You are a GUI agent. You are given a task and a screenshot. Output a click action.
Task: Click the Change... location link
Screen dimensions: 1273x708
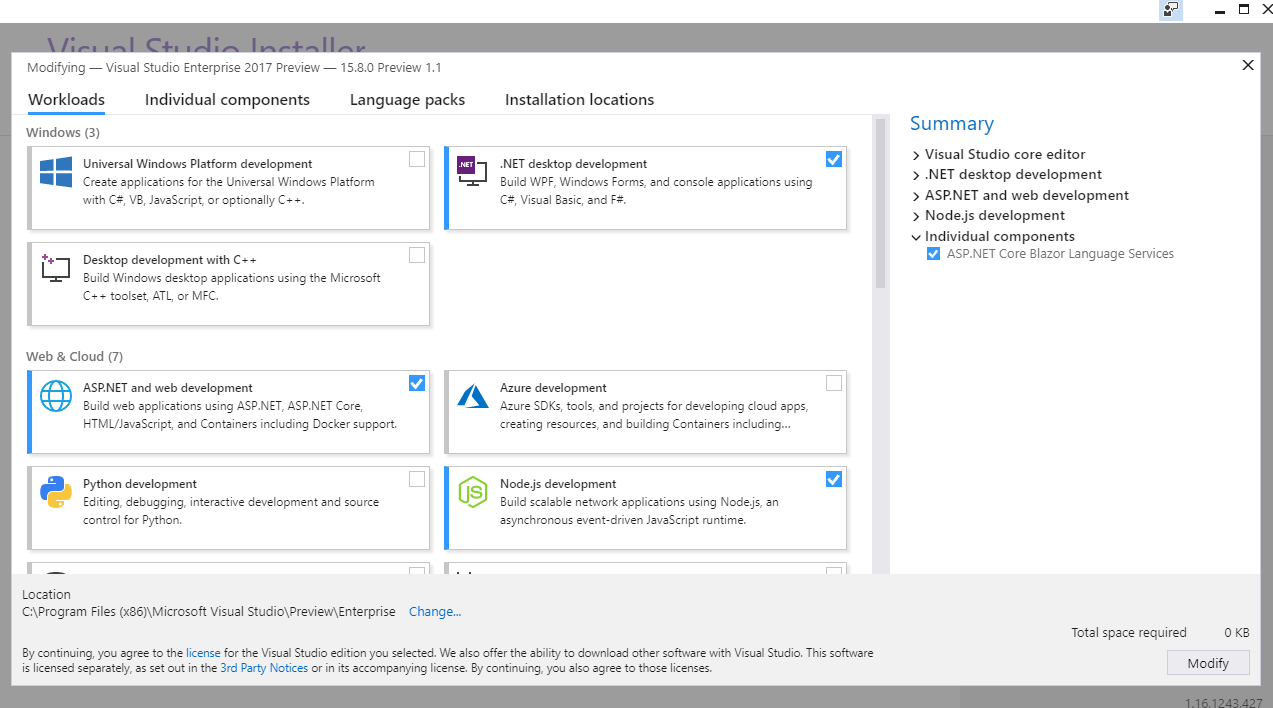[435, 612]
